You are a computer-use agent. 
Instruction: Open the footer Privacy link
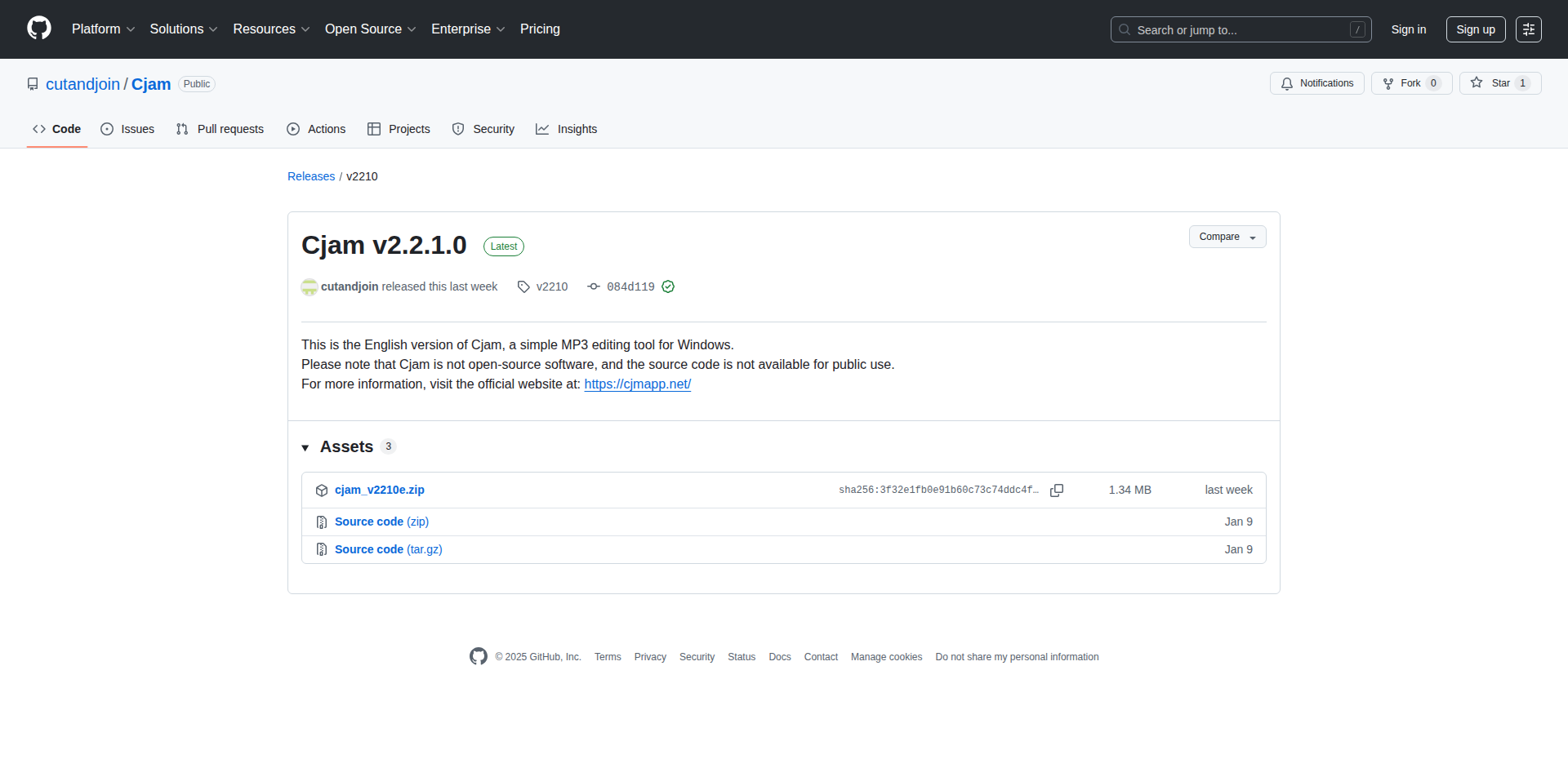click(650, 657)
